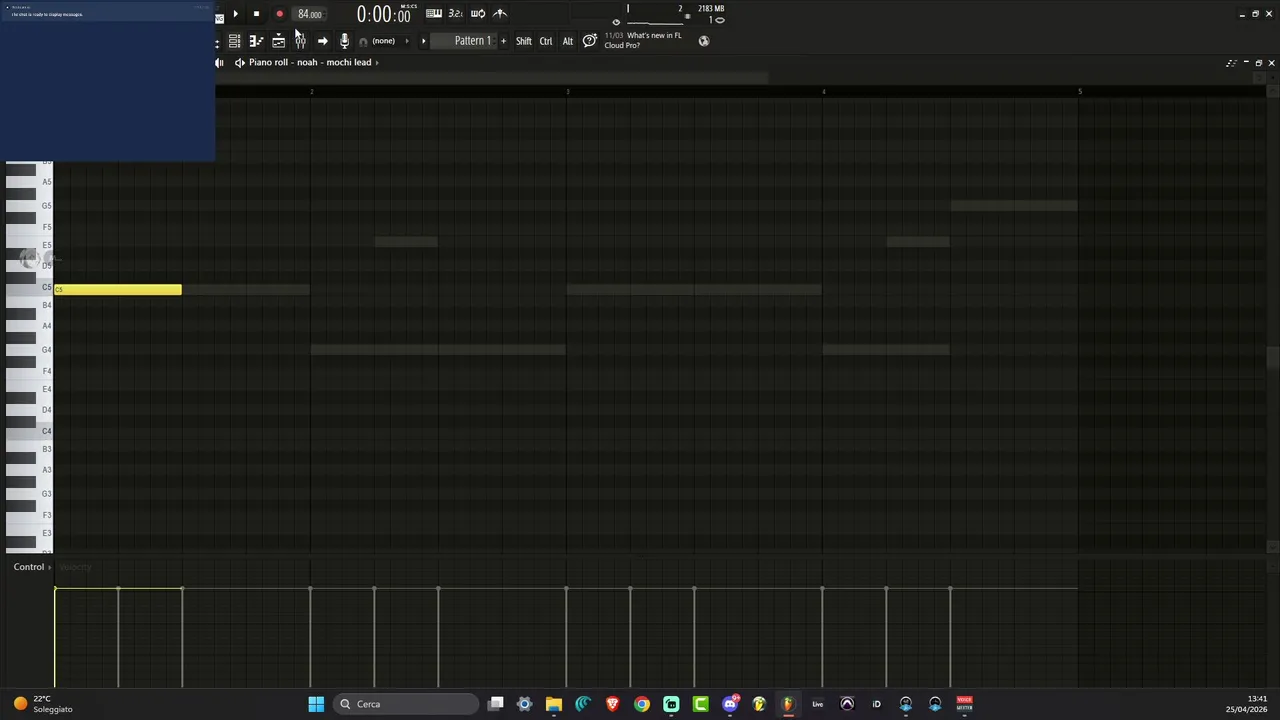Screen dimensions: 1280x720
Task: Toggle the microphone recording icon
Action: (x=344, y=41)
